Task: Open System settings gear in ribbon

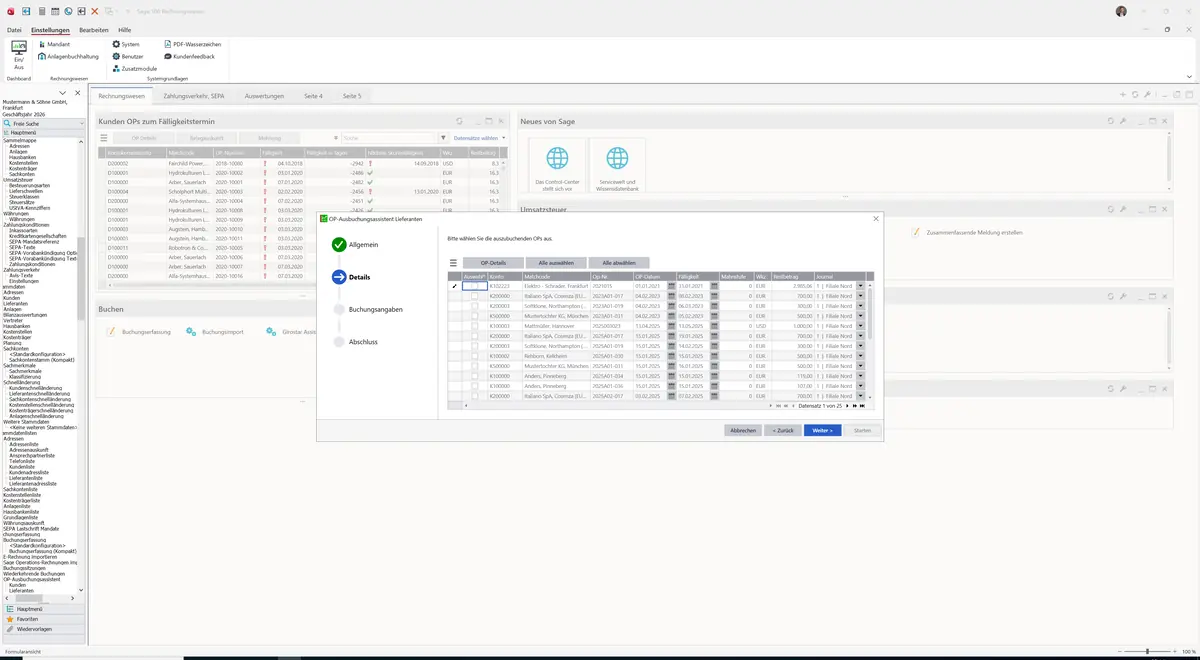Action: [126, 44]
